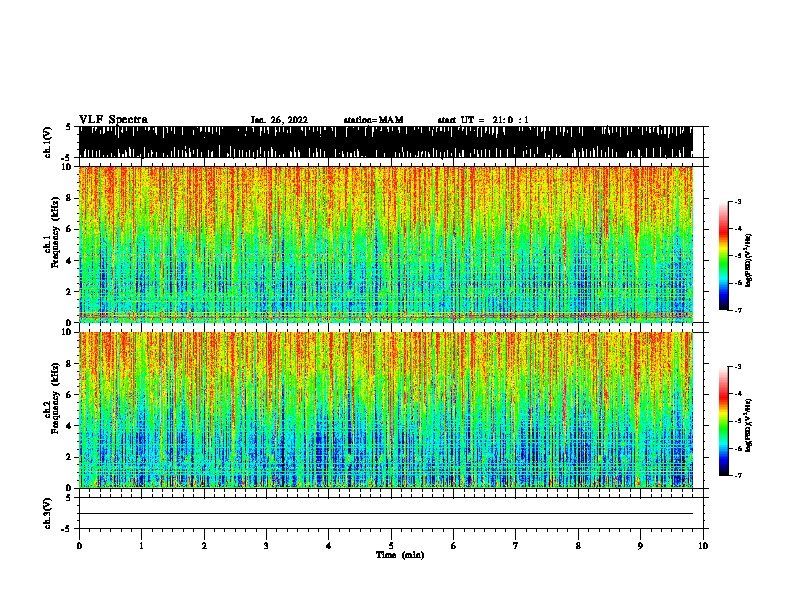Viewport: 792px width, 612px height.
Task: Click the "Time (min)" x-axis label
Action: (x=400, y=555)
